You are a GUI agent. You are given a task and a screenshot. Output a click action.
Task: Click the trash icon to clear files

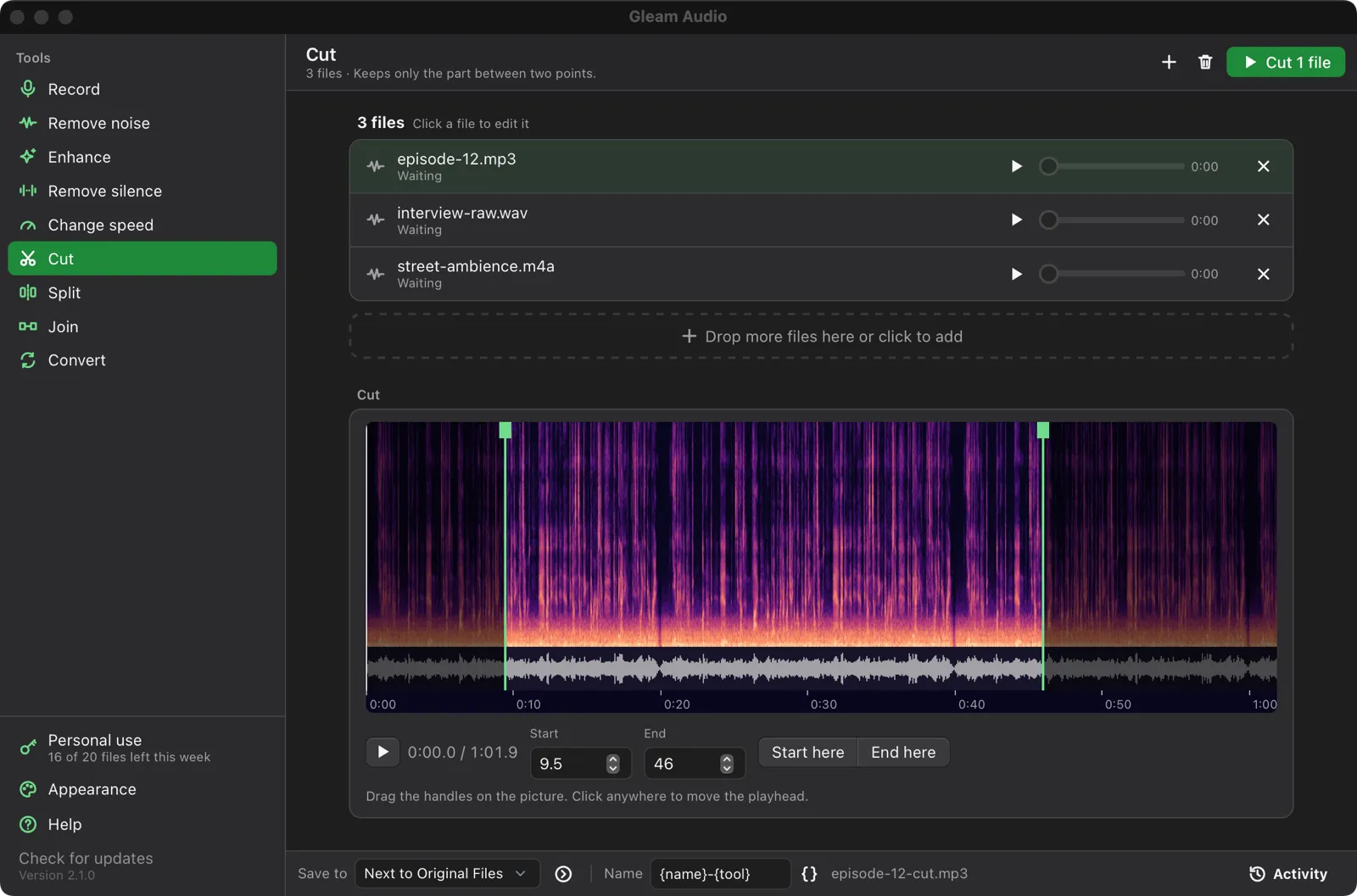click(1205, 62)
